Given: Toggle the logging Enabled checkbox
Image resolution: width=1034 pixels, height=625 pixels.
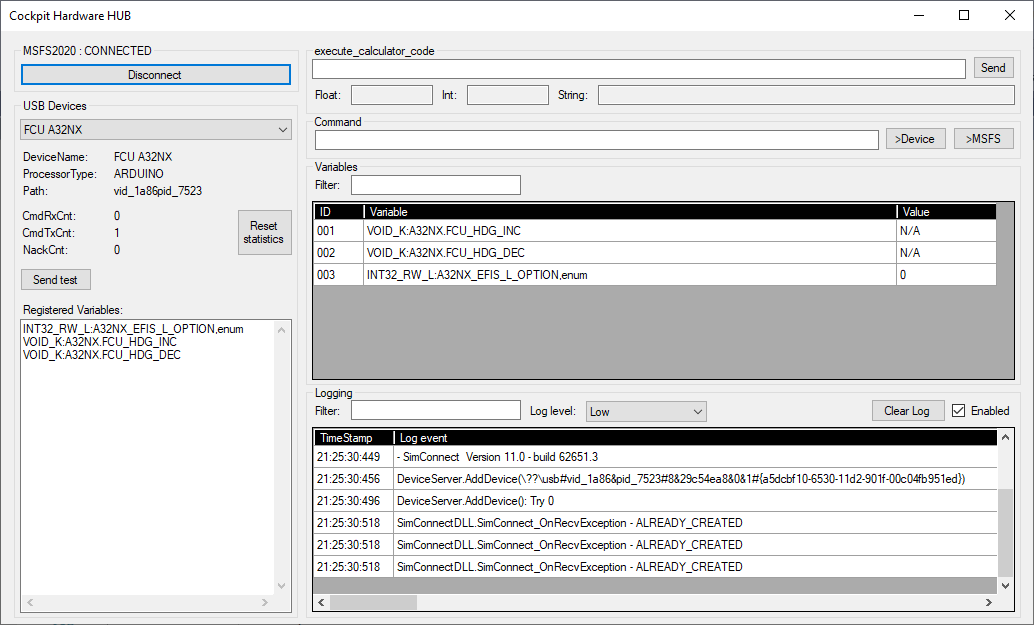Looking at the screenshot, I should (959, 411).
